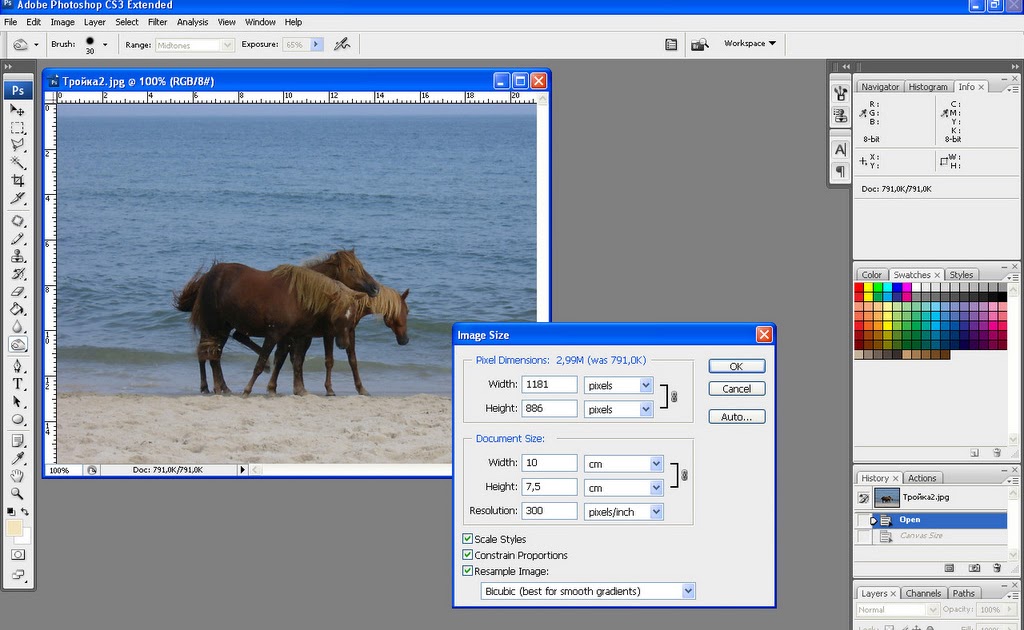Viewport: 1024px width, 630px height.
Task: Toggle Quick Mask mode
Action: point(18,554)
